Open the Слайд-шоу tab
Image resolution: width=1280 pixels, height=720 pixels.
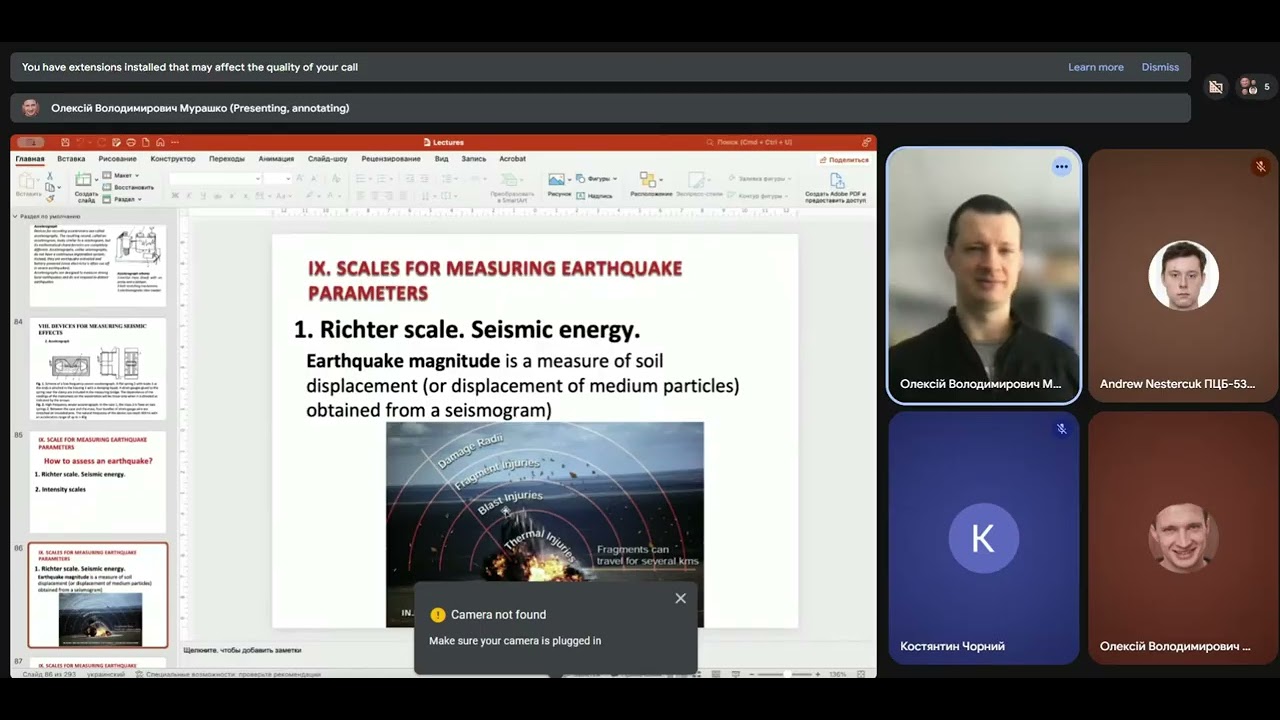(x=328, y=159)
